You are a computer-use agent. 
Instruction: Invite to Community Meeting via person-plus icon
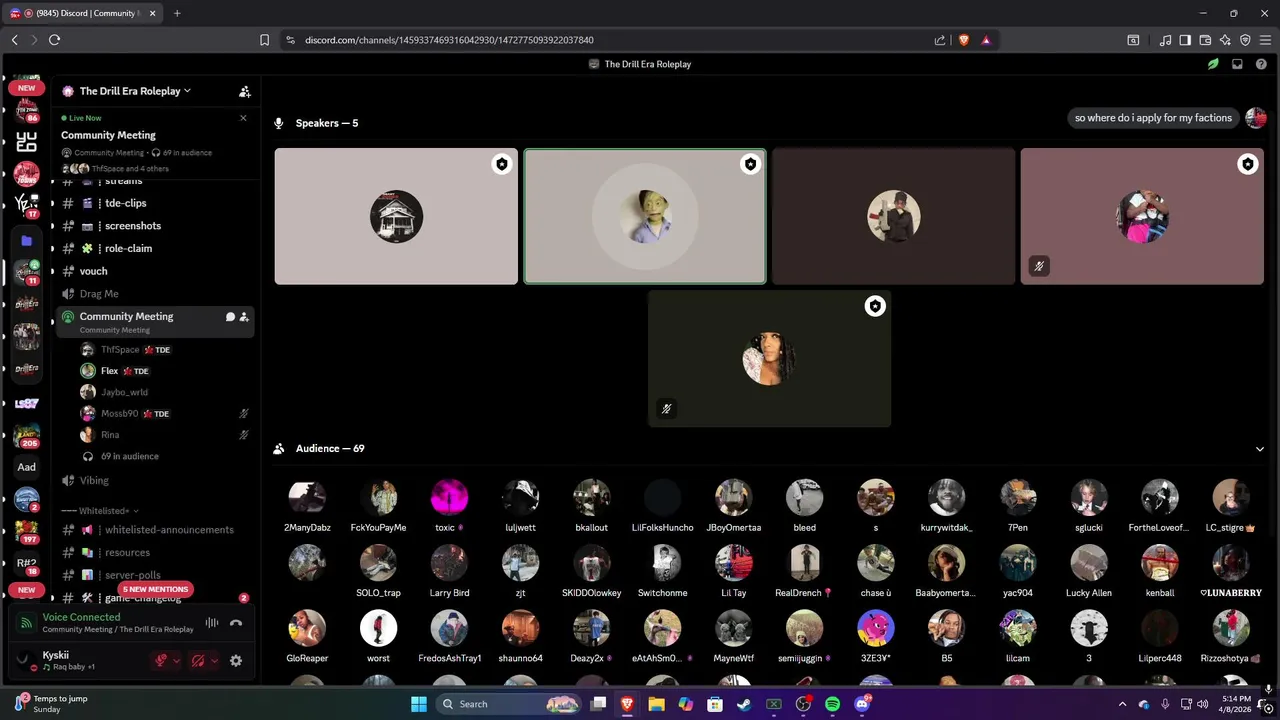pyautogui.click(x=244, y=317)
